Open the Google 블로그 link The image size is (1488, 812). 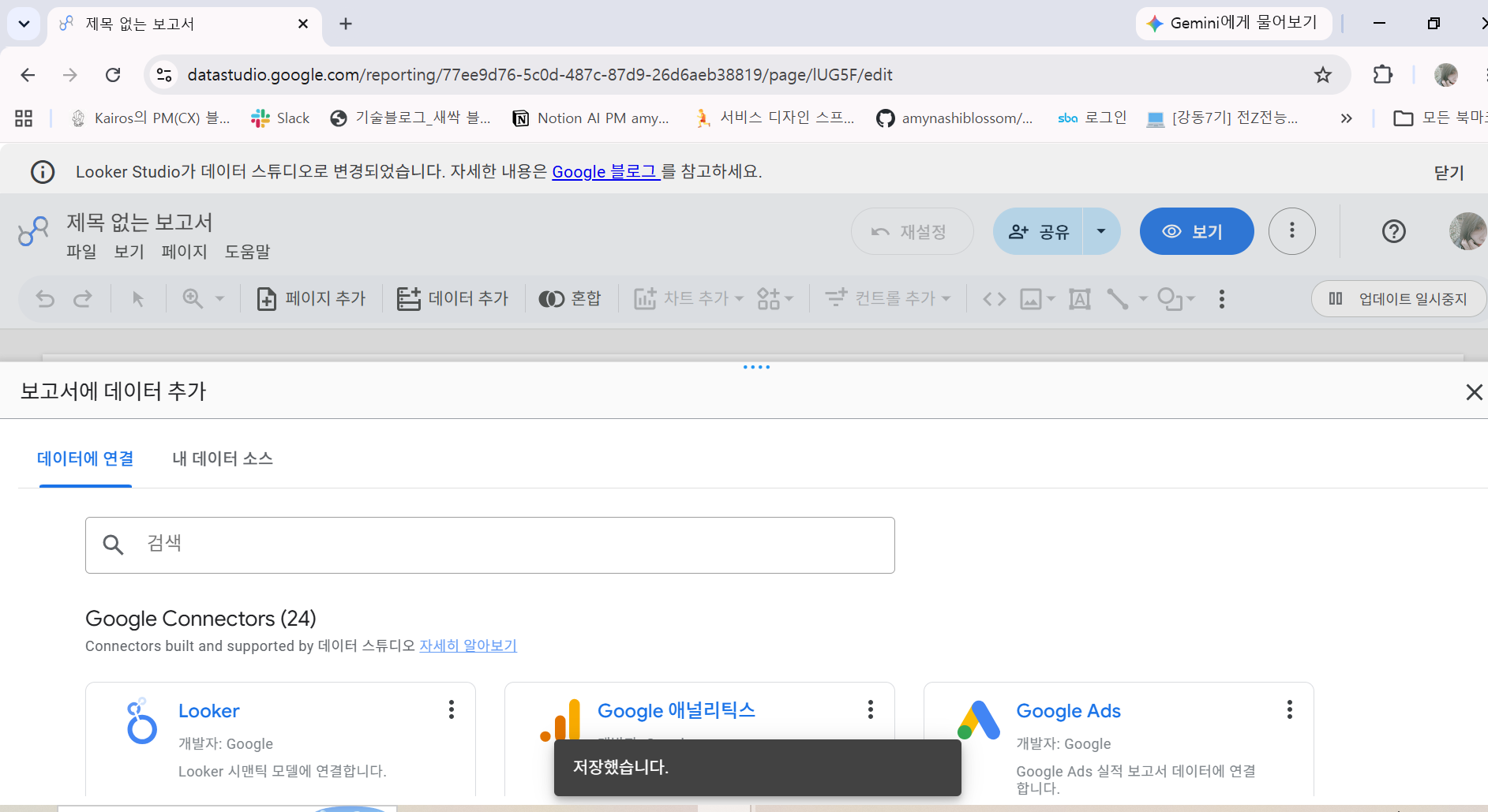pos(605,171)
